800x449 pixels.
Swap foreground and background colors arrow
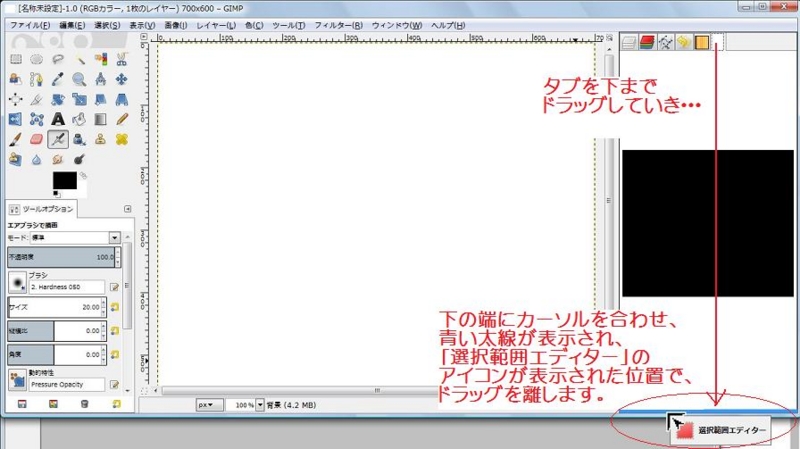coord(83,175)
